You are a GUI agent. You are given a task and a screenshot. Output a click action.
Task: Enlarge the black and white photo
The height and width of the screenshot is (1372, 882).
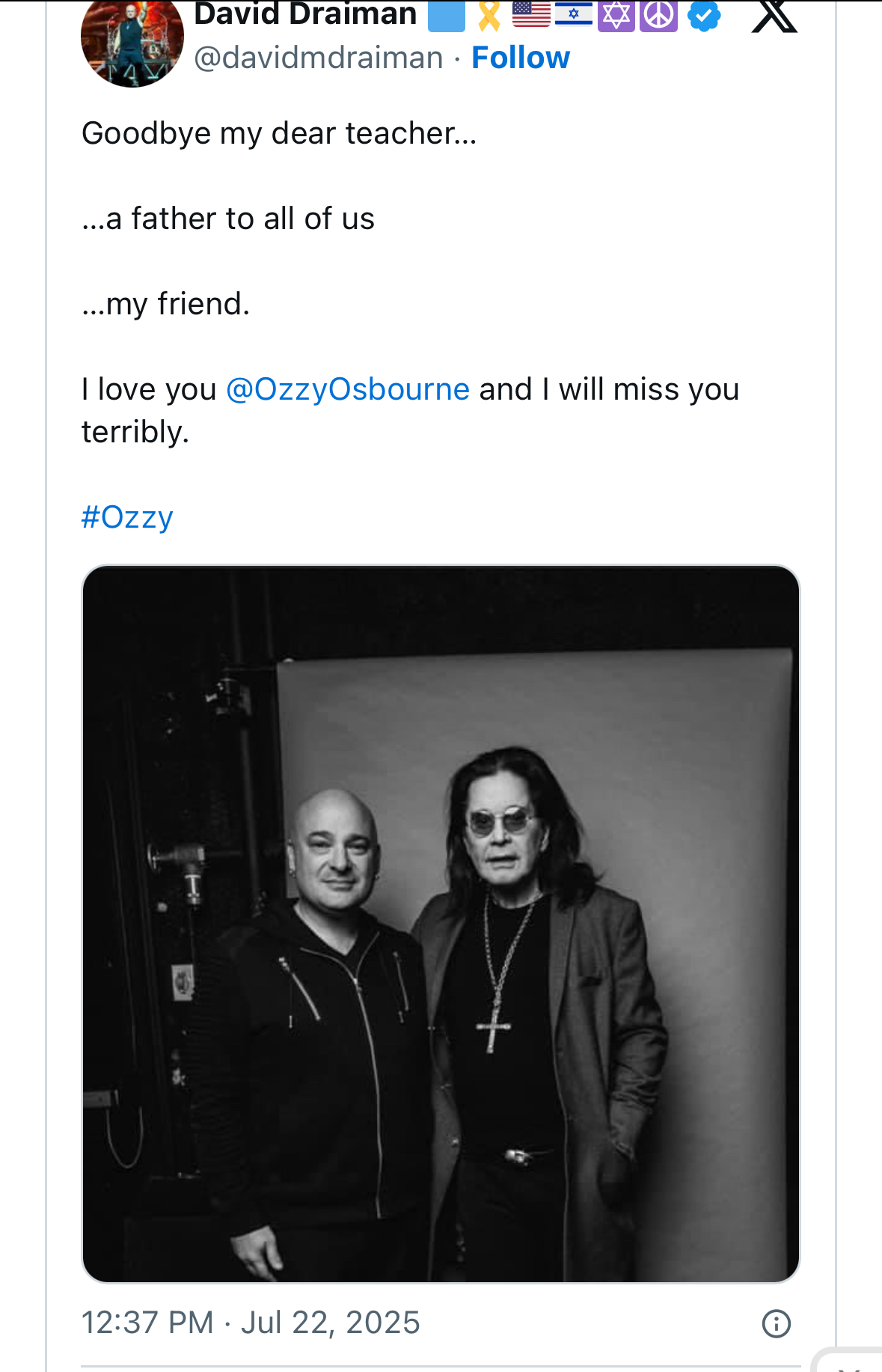[441, 924]
